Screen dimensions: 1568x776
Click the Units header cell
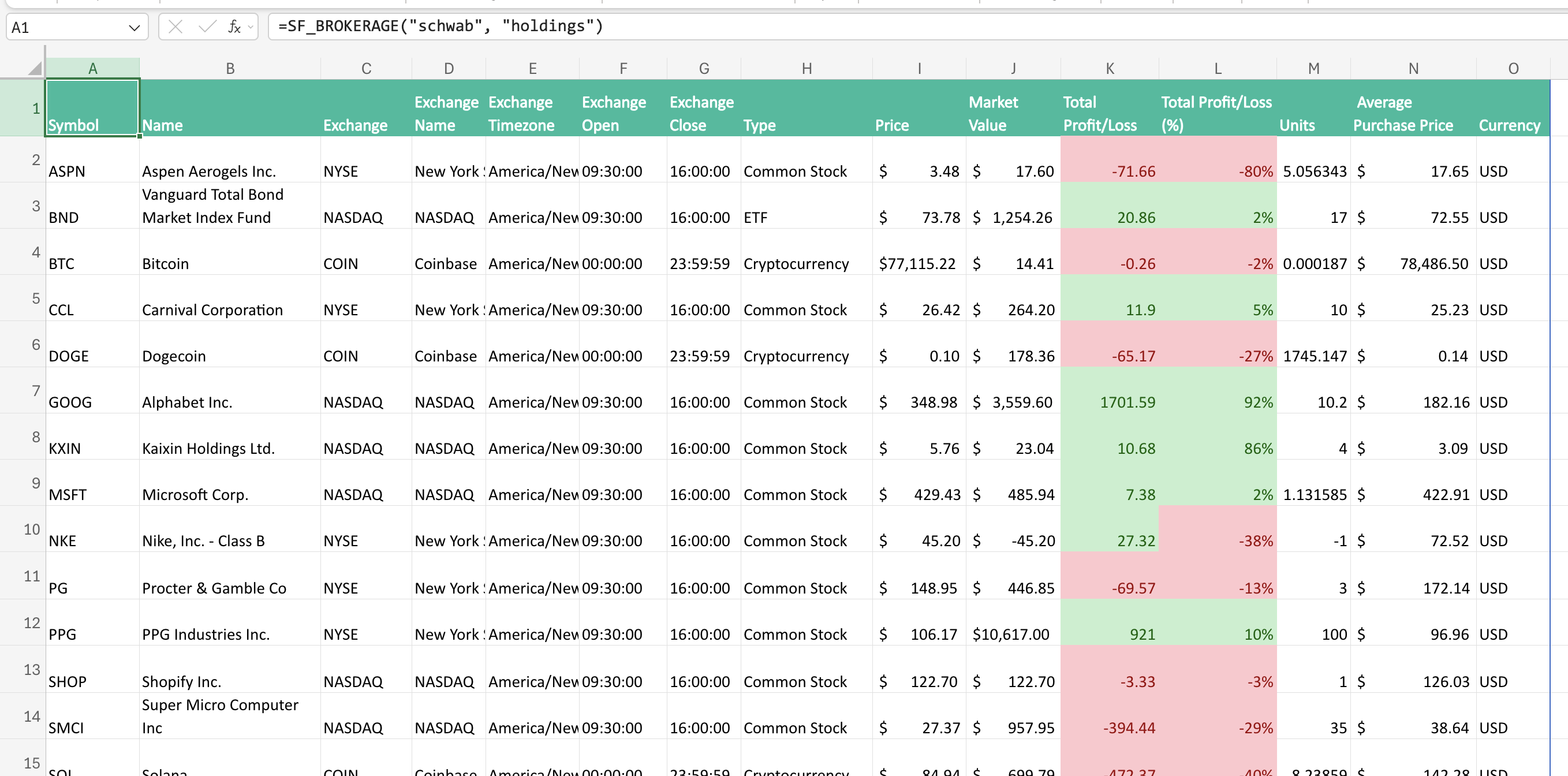[1313, 109]
